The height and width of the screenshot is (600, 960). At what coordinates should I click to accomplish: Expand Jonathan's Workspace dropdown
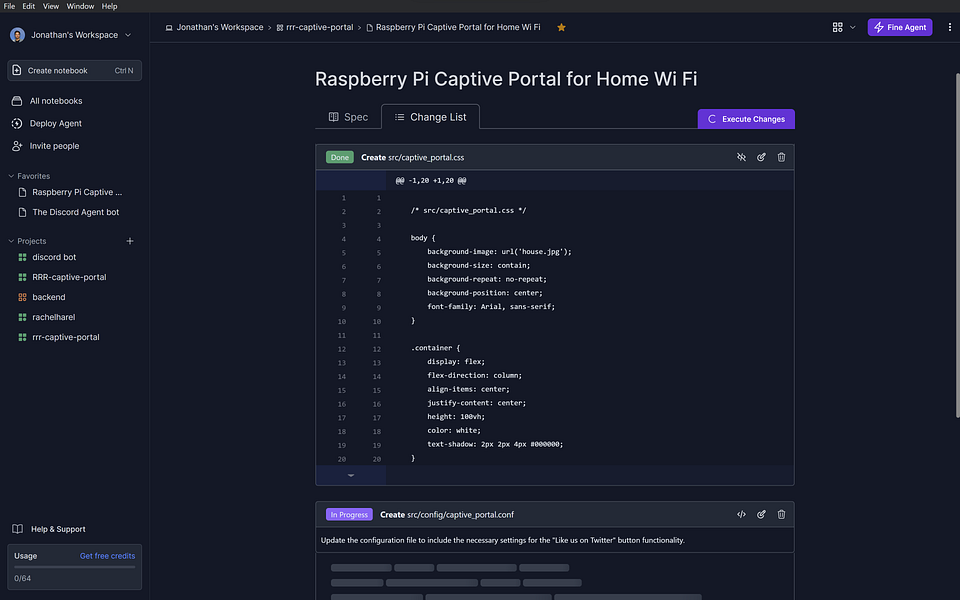point(128,35)
